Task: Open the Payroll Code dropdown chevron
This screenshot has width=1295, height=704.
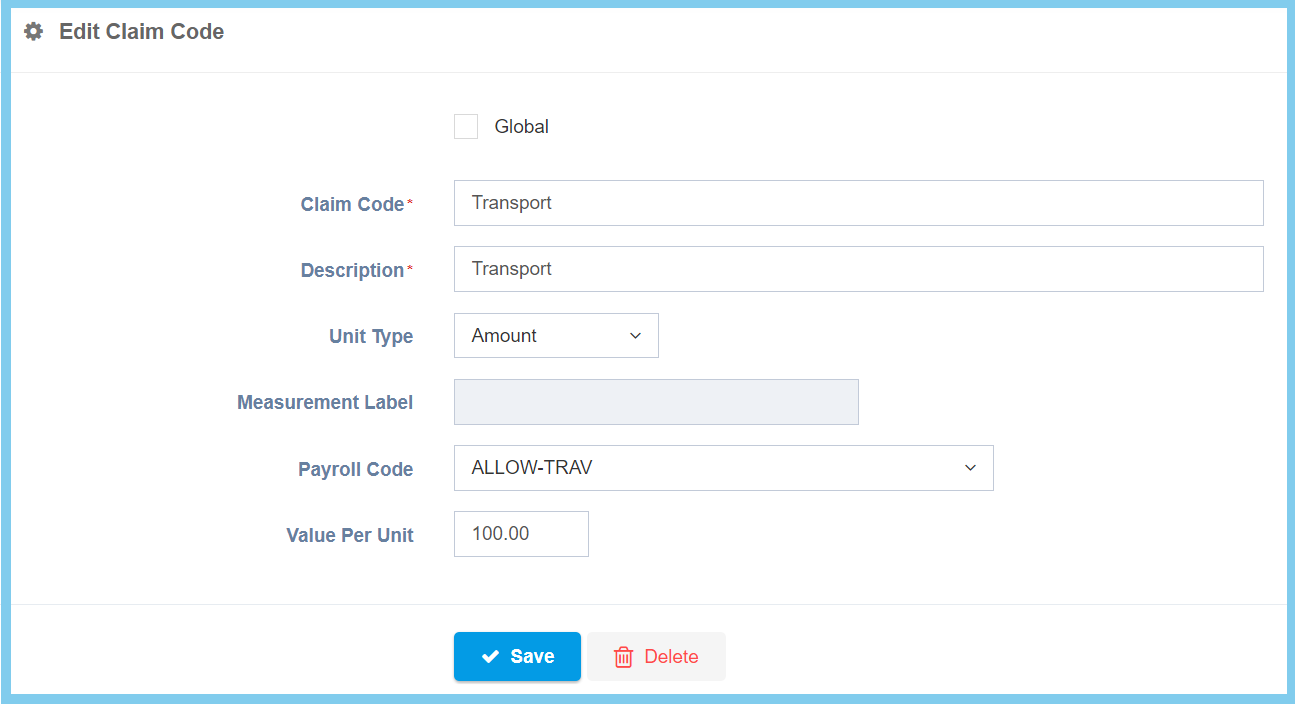Action: tap(969, 468)
